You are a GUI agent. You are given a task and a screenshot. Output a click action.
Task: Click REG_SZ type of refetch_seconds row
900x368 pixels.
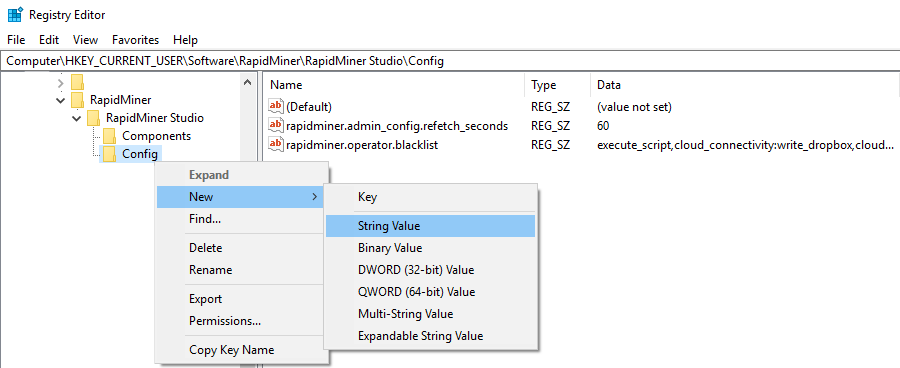pos(550,126)
